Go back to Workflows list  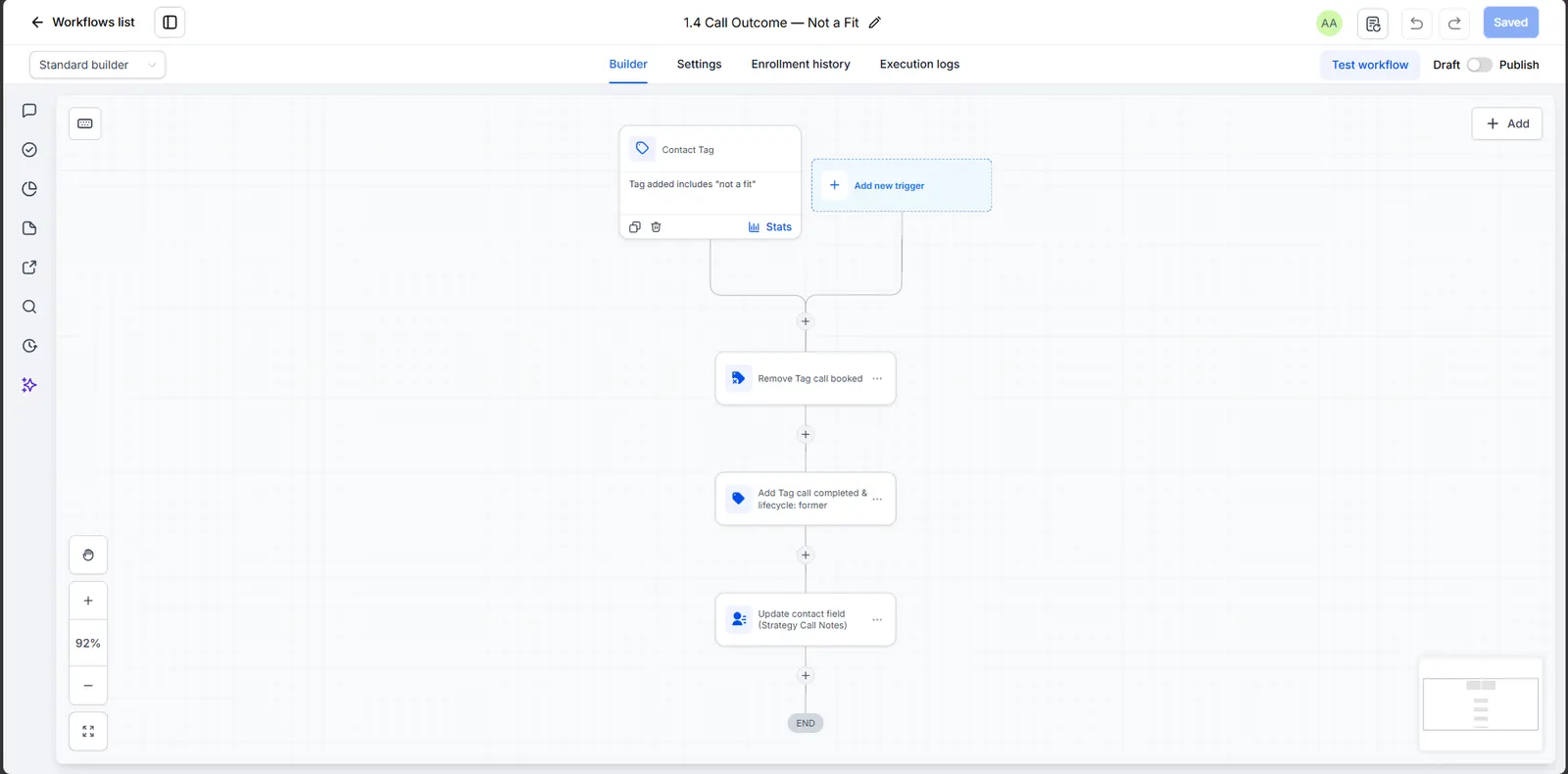coord(82,23)
